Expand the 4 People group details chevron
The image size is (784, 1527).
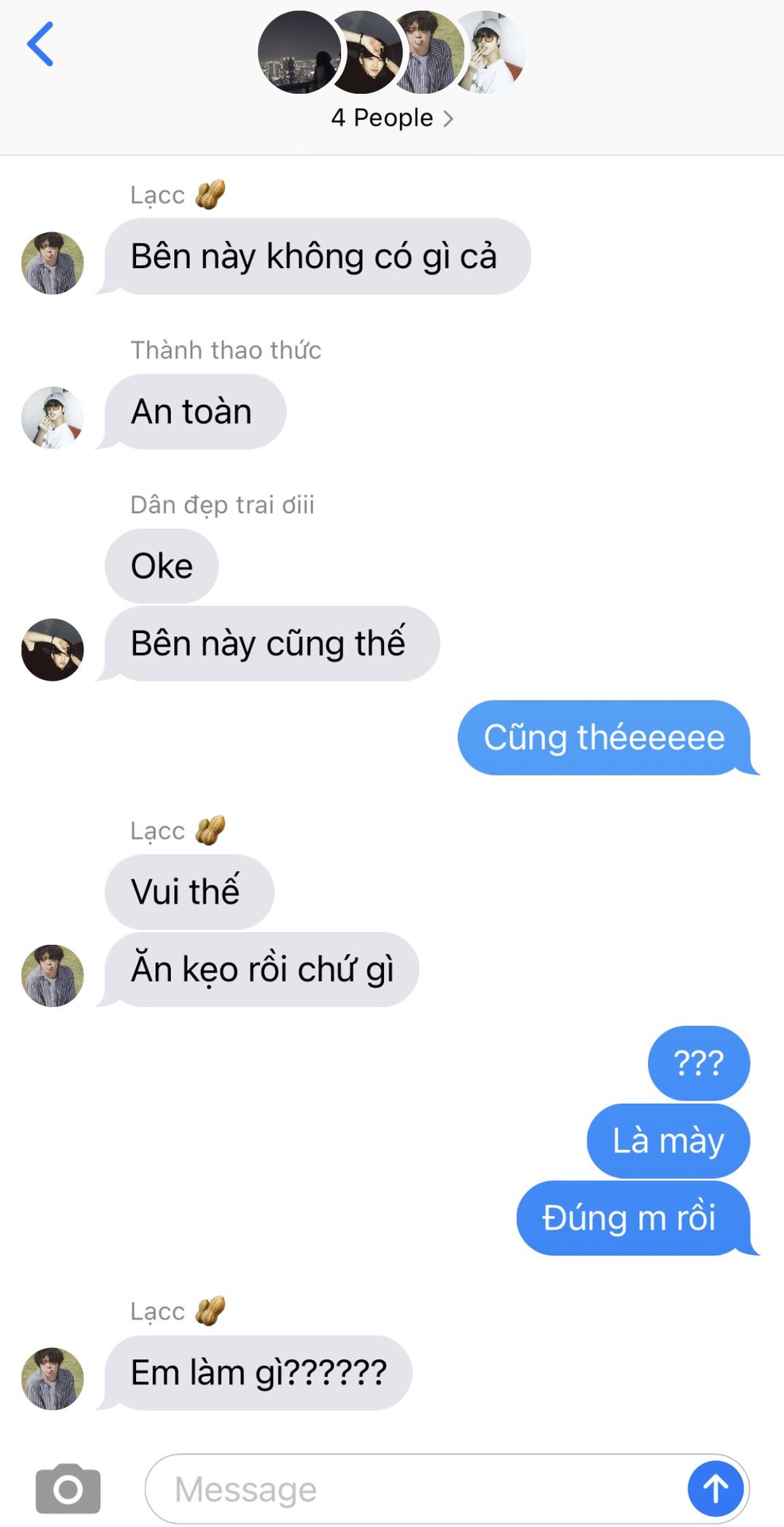pyautogui.click(x=448, y=119)
